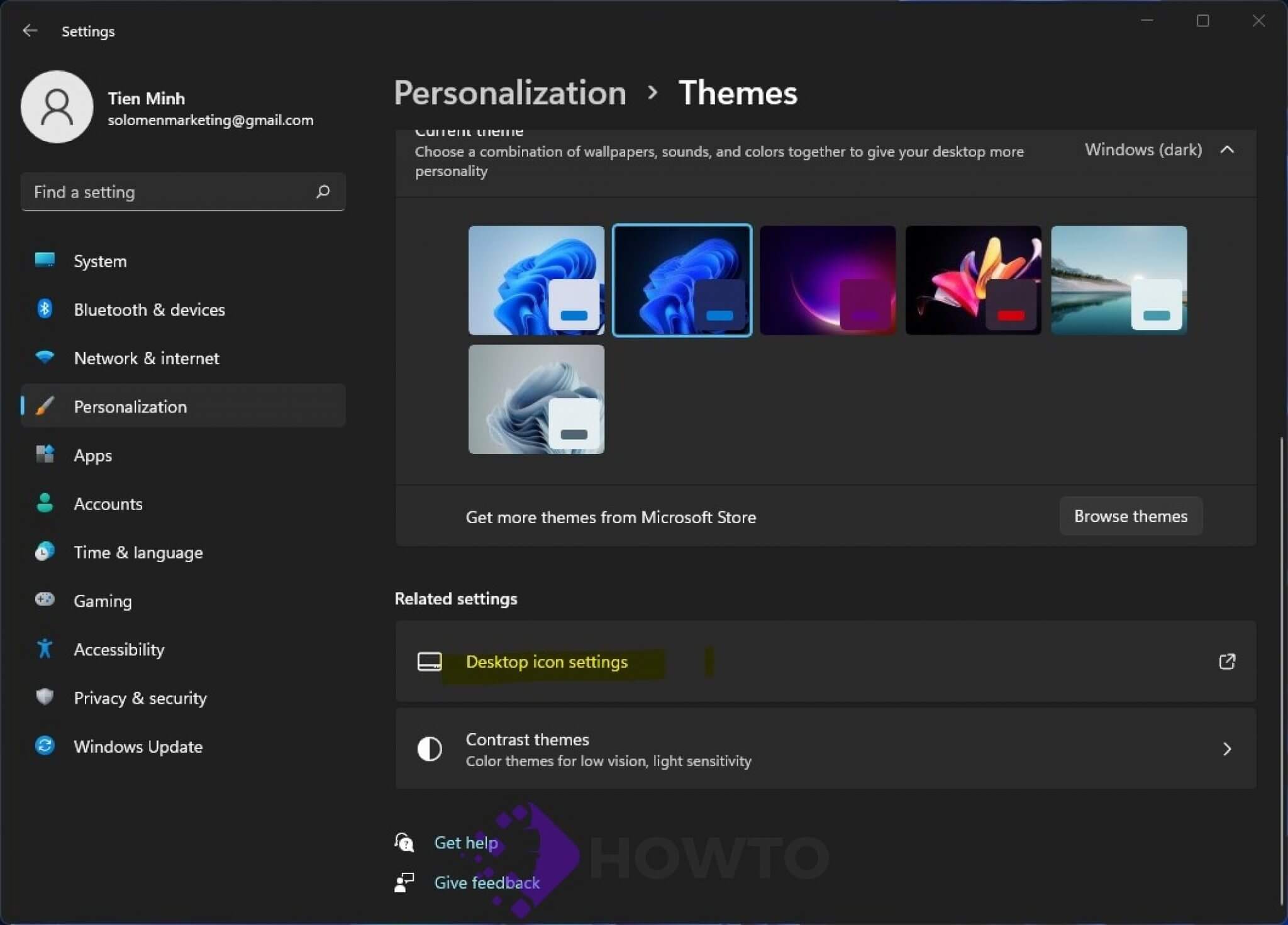Click the back arrow in Settings

tap(30, 31)
